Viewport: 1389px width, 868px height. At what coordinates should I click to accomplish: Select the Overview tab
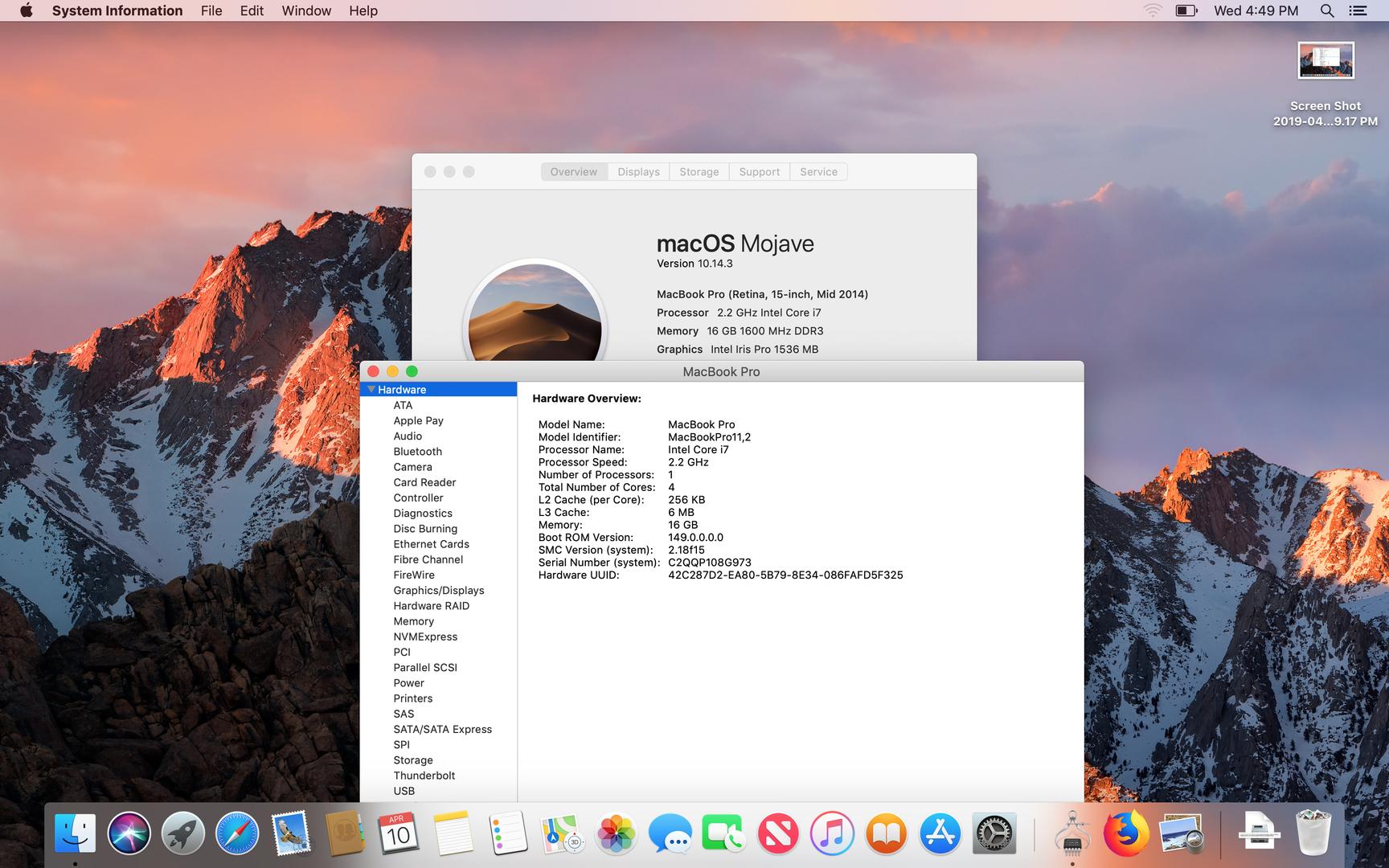coord(574,171)
